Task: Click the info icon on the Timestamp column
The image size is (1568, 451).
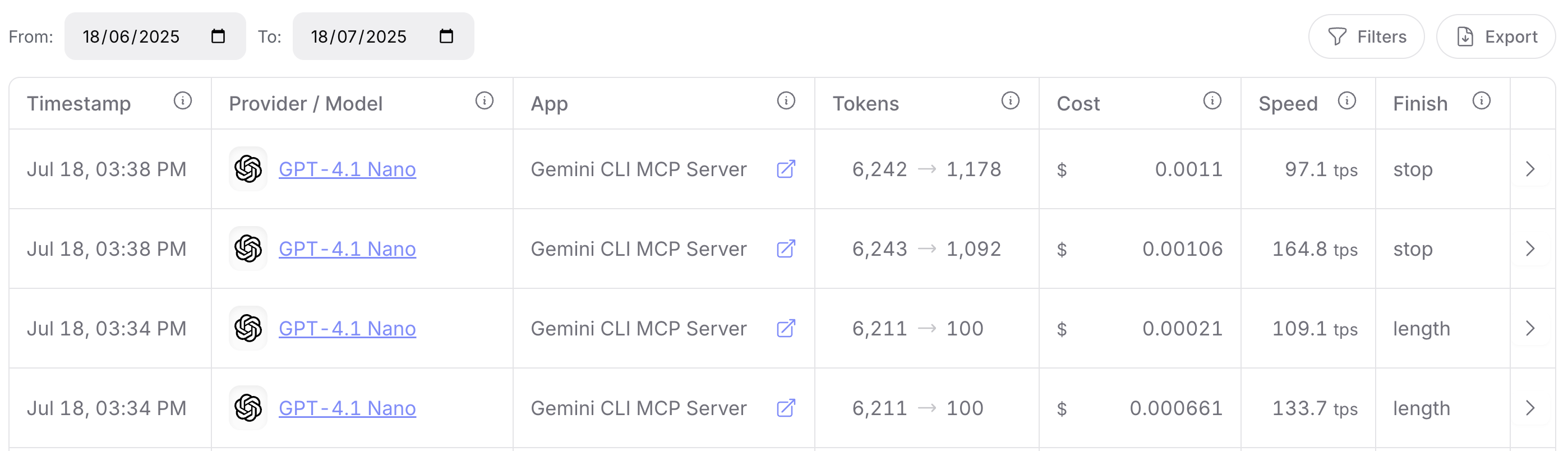Action: point(183,102)
